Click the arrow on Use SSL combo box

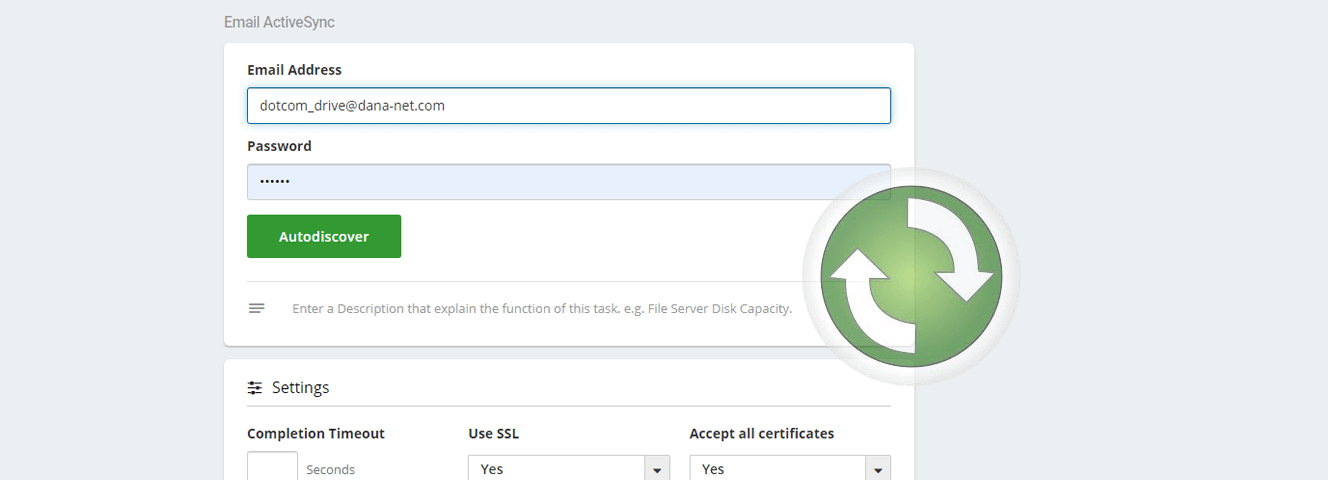[x=657, y=469]
